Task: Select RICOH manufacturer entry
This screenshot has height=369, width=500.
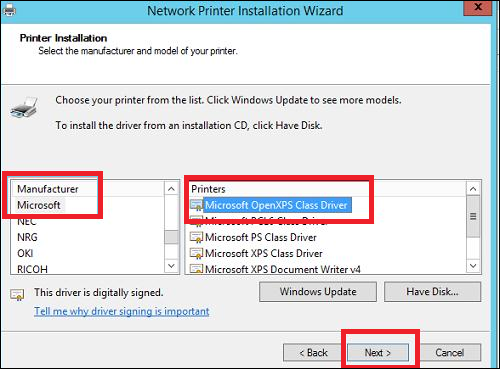Action: point(32,269)
